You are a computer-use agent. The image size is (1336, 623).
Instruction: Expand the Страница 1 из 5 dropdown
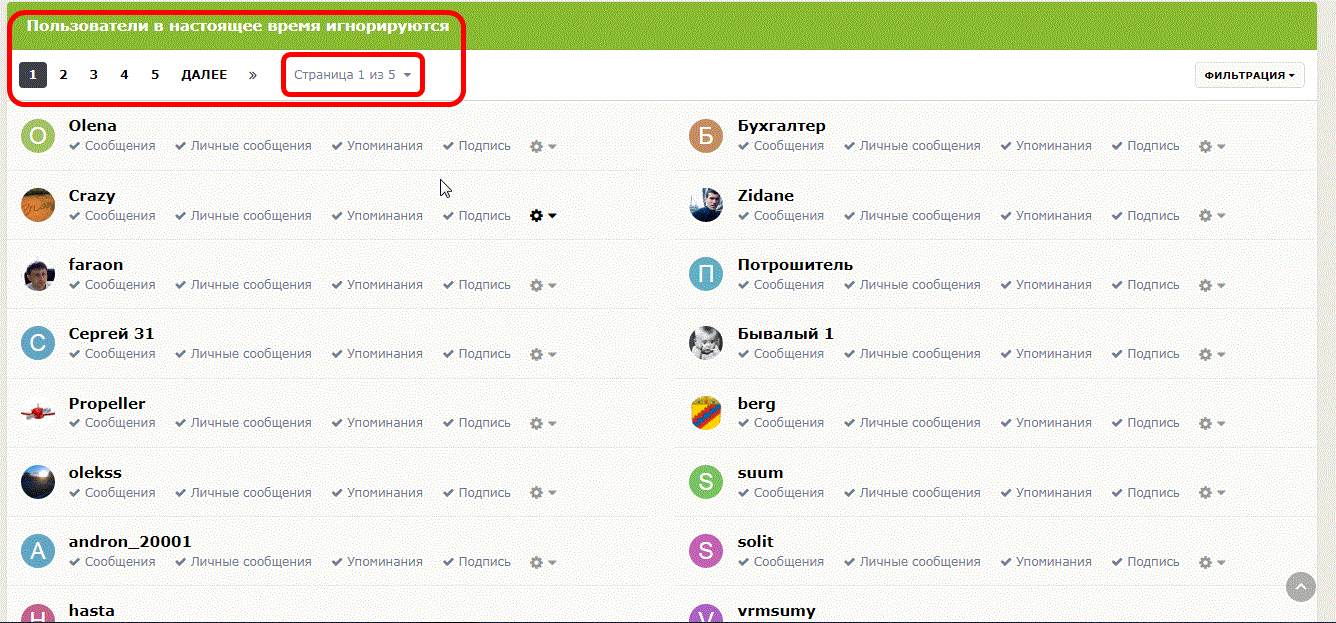click(353, 75)
